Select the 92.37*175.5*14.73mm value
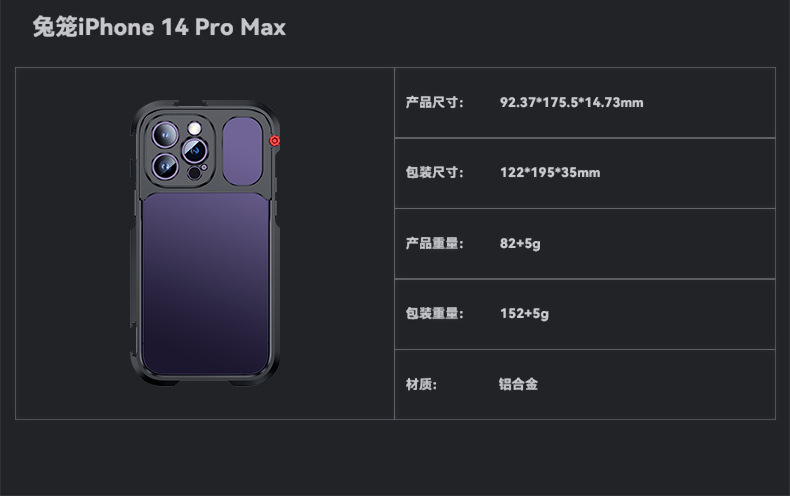Image resolution: width=790 pixels, height=496 pixels. pyautogui.click(x=571, y=102)
